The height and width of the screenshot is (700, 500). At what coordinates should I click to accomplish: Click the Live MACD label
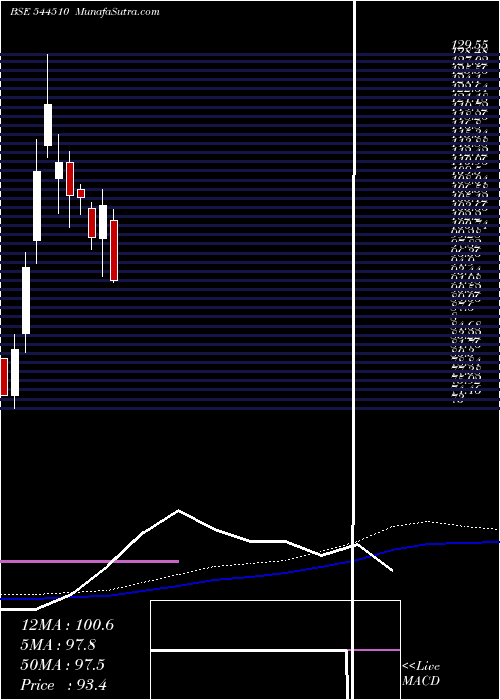[x=421, y=673]
